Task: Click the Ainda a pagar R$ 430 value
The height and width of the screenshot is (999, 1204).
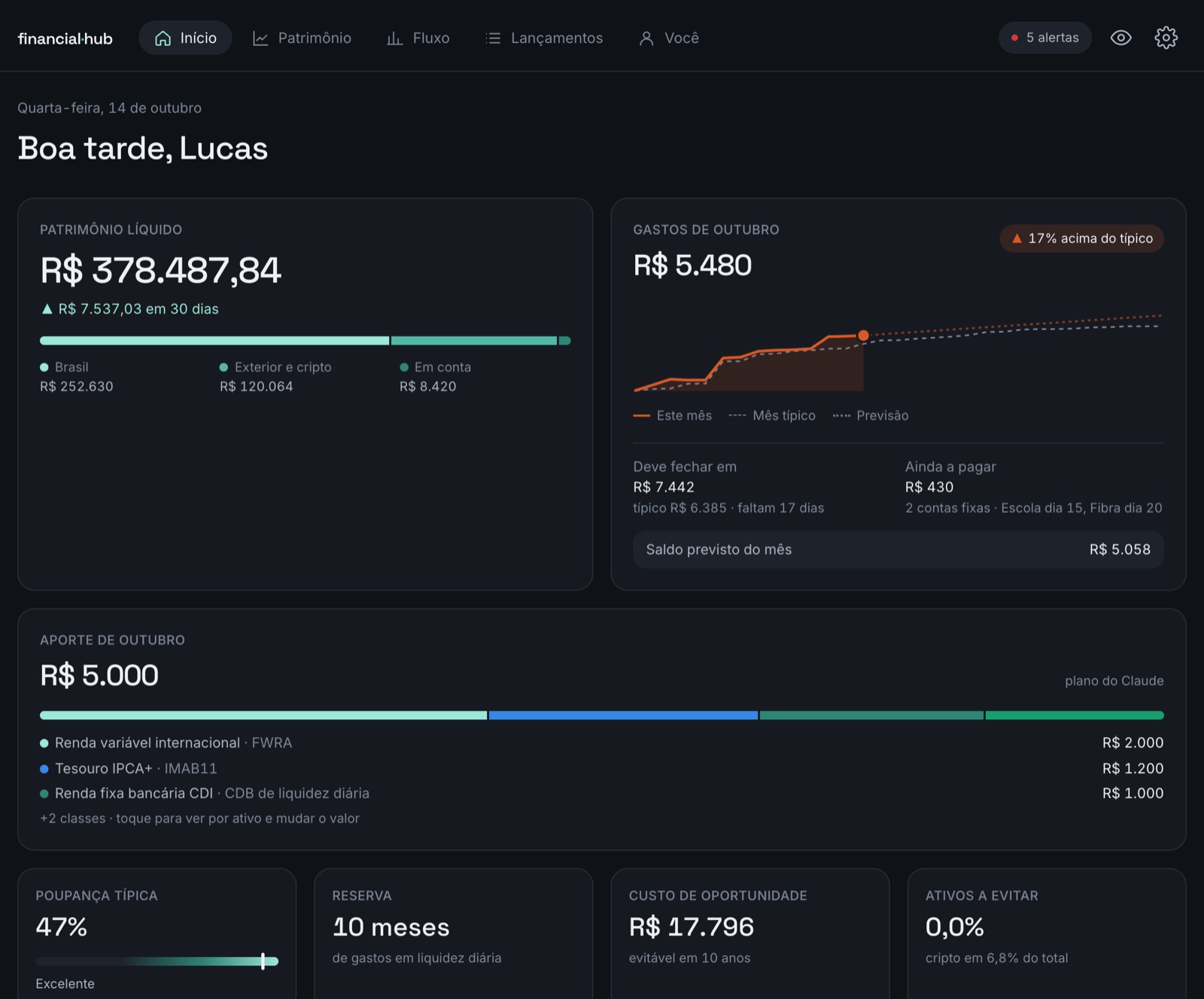Action: (x=929, y=487)
